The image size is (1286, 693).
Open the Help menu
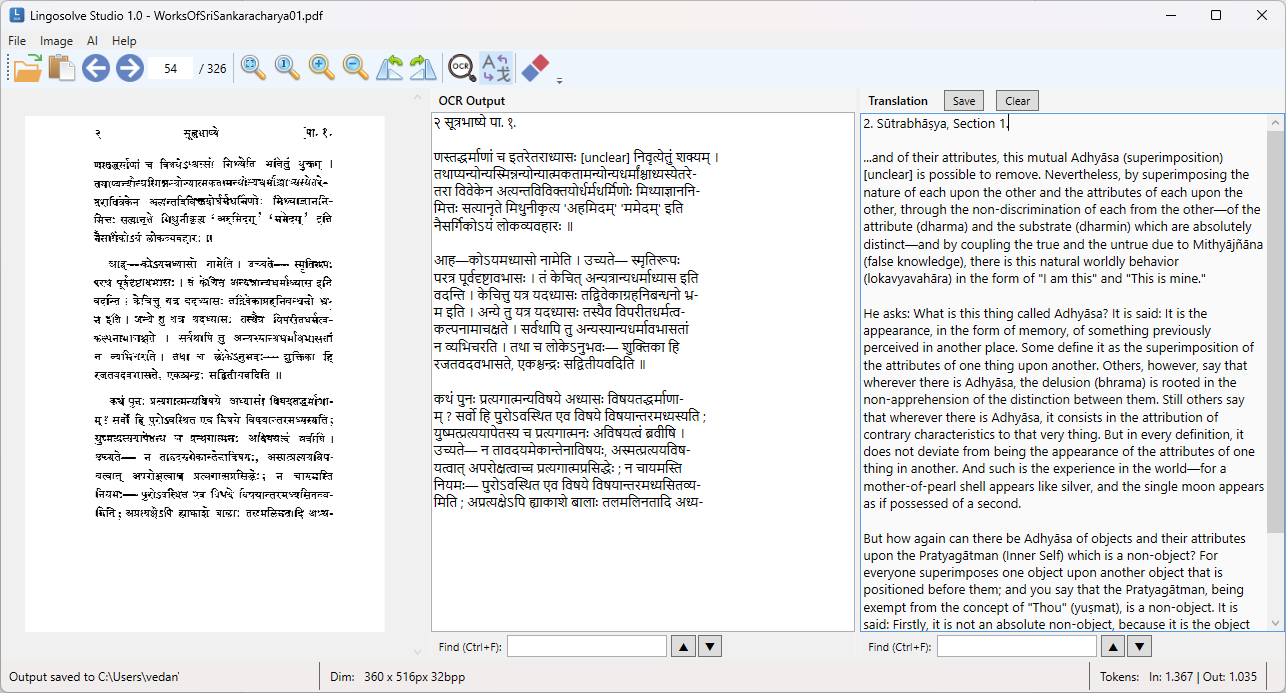click(124, 41)
